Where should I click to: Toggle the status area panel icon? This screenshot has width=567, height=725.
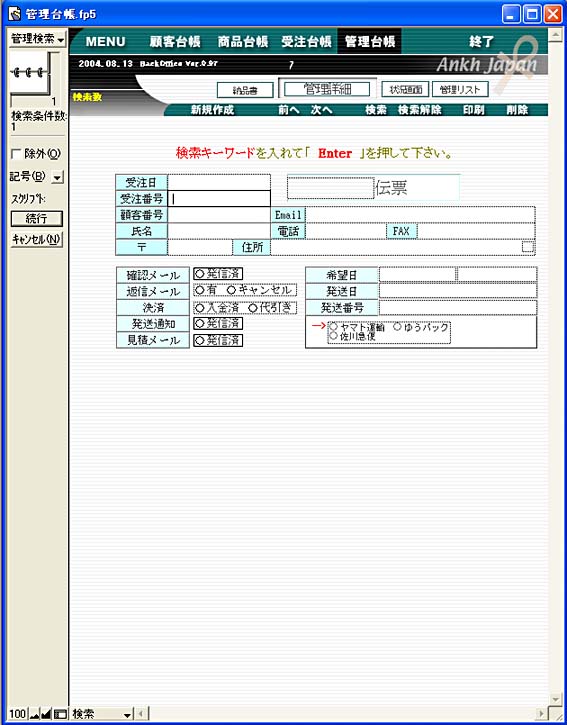60,714
